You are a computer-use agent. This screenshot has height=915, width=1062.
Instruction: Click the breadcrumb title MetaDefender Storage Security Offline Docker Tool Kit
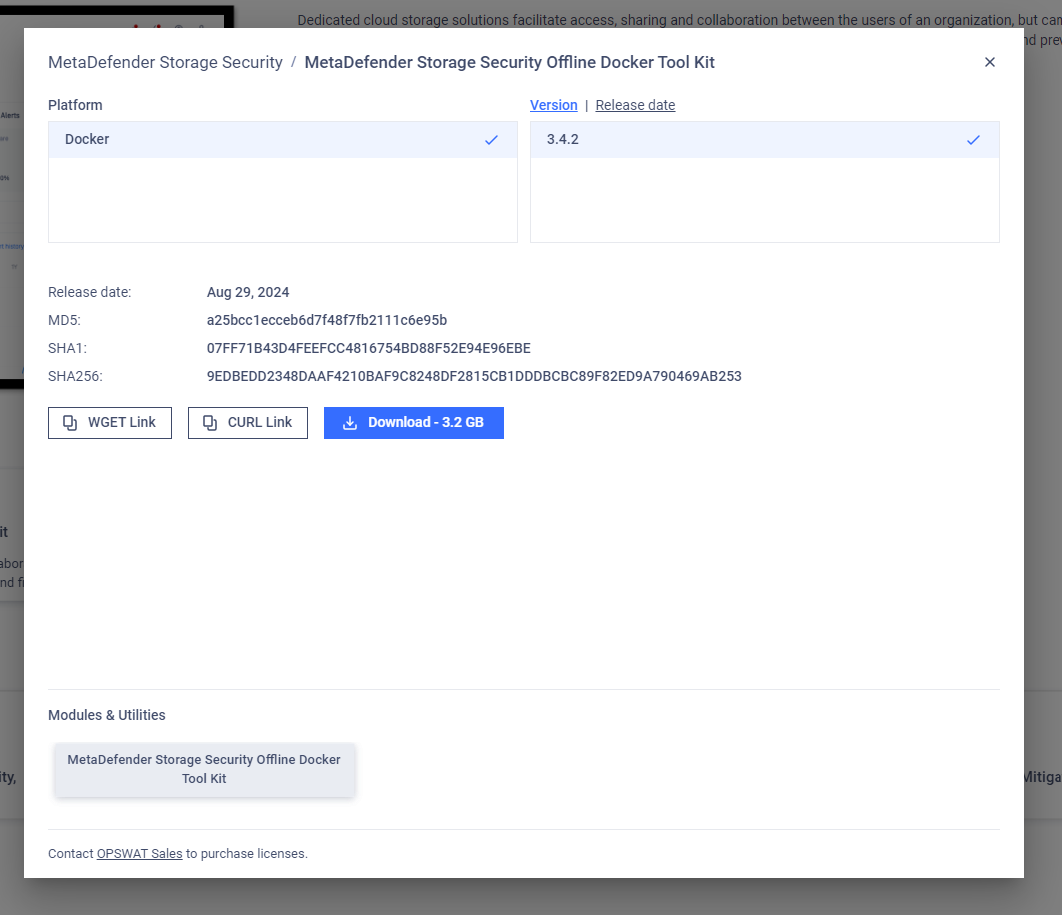coord(509,62)
